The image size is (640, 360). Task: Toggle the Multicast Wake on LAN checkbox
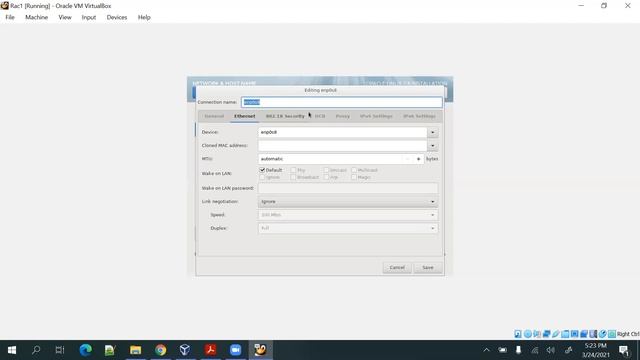tap(354, 170)
